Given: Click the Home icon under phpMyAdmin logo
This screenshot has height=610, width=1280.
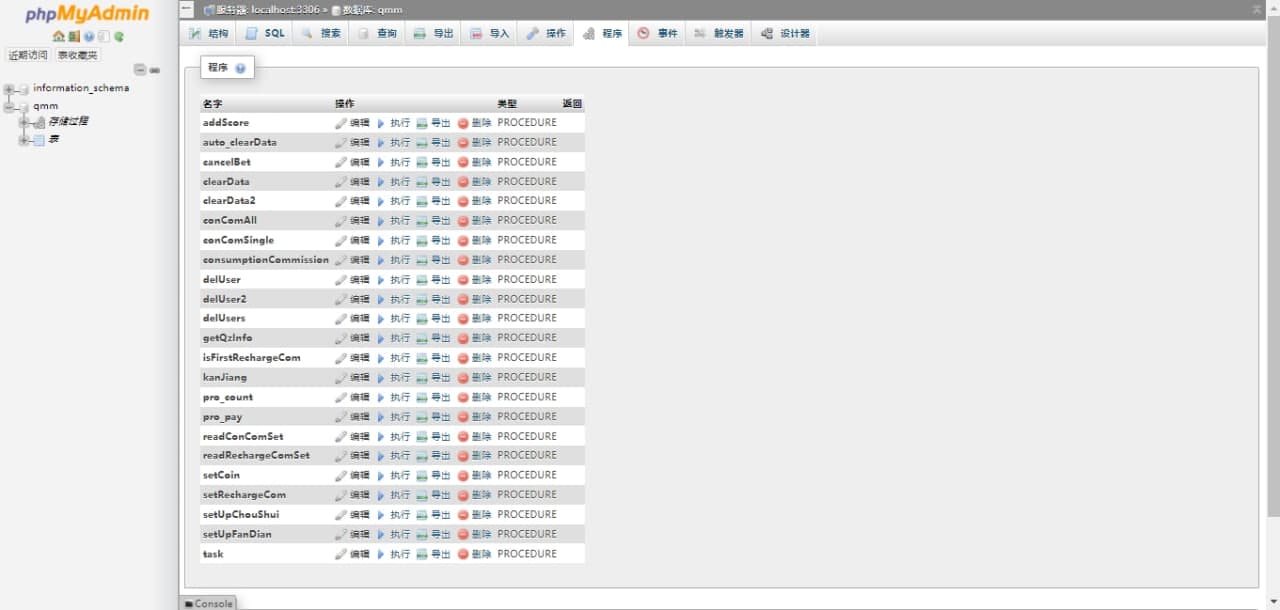Looking at the screenshot, I should pyautogui.click(x=58, y=36).
